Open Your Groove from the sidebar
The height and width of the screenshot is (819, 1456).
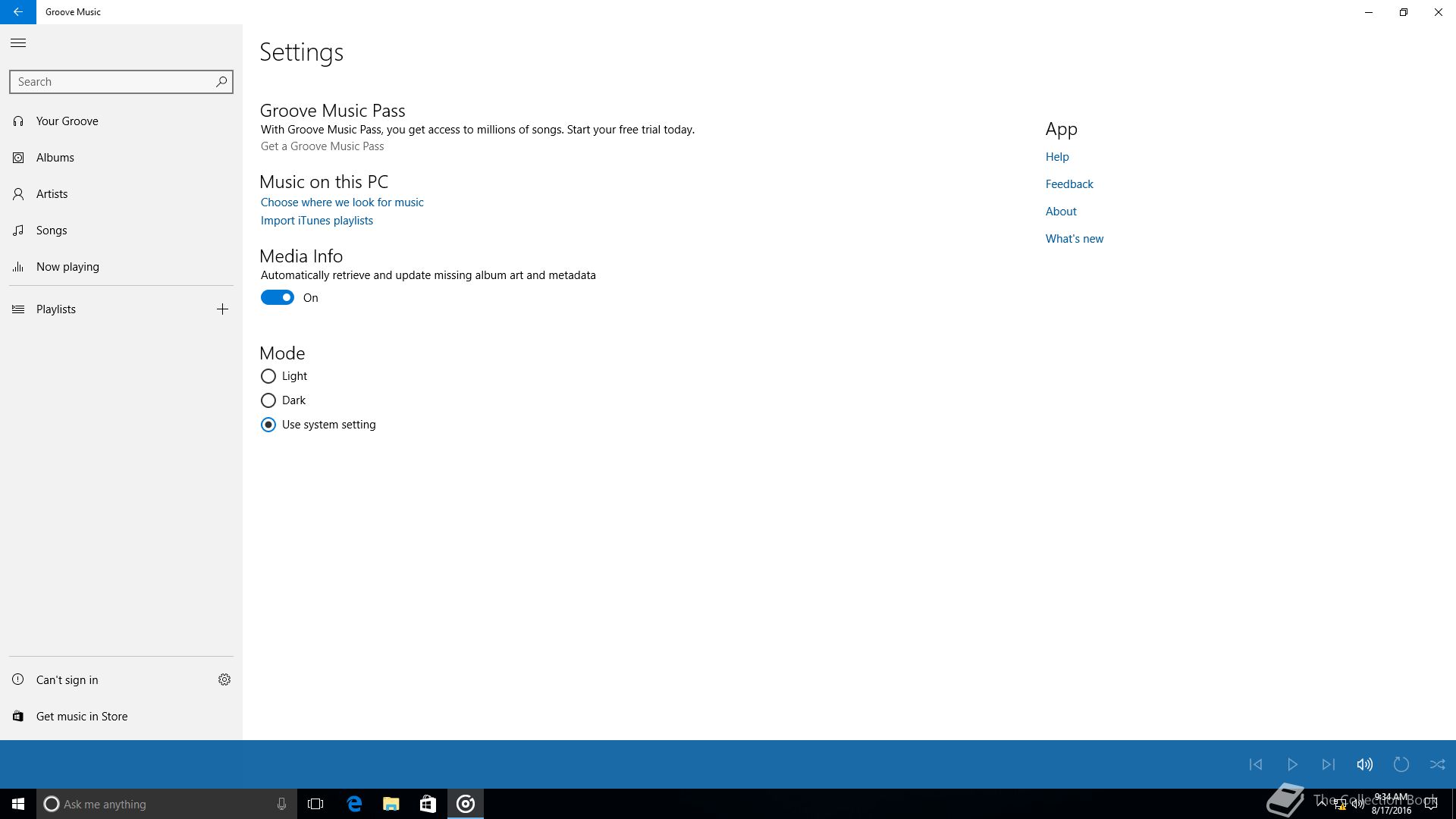click(x=121, y=121)
